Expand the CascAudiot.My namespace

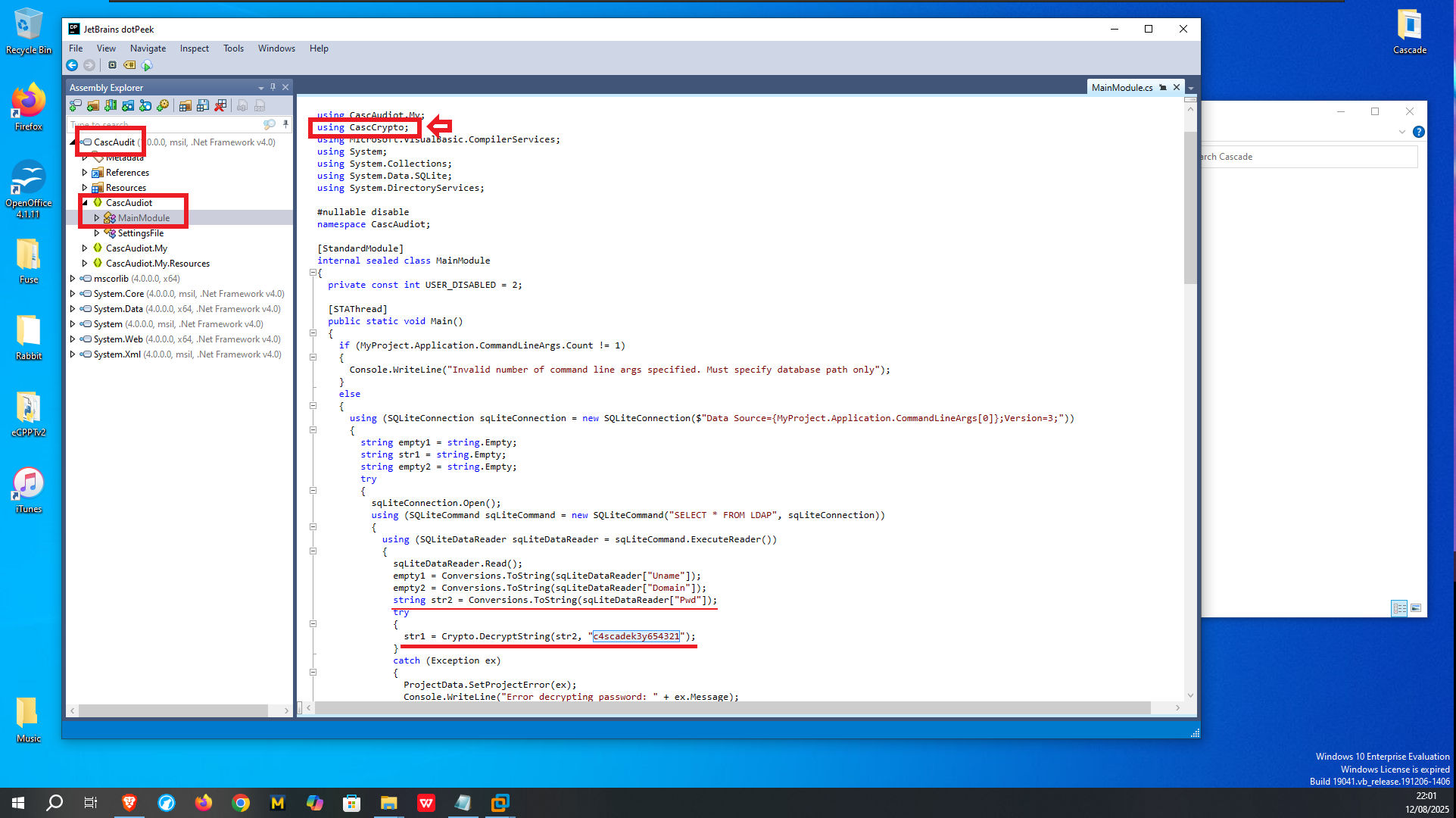[x=85, y=248]
